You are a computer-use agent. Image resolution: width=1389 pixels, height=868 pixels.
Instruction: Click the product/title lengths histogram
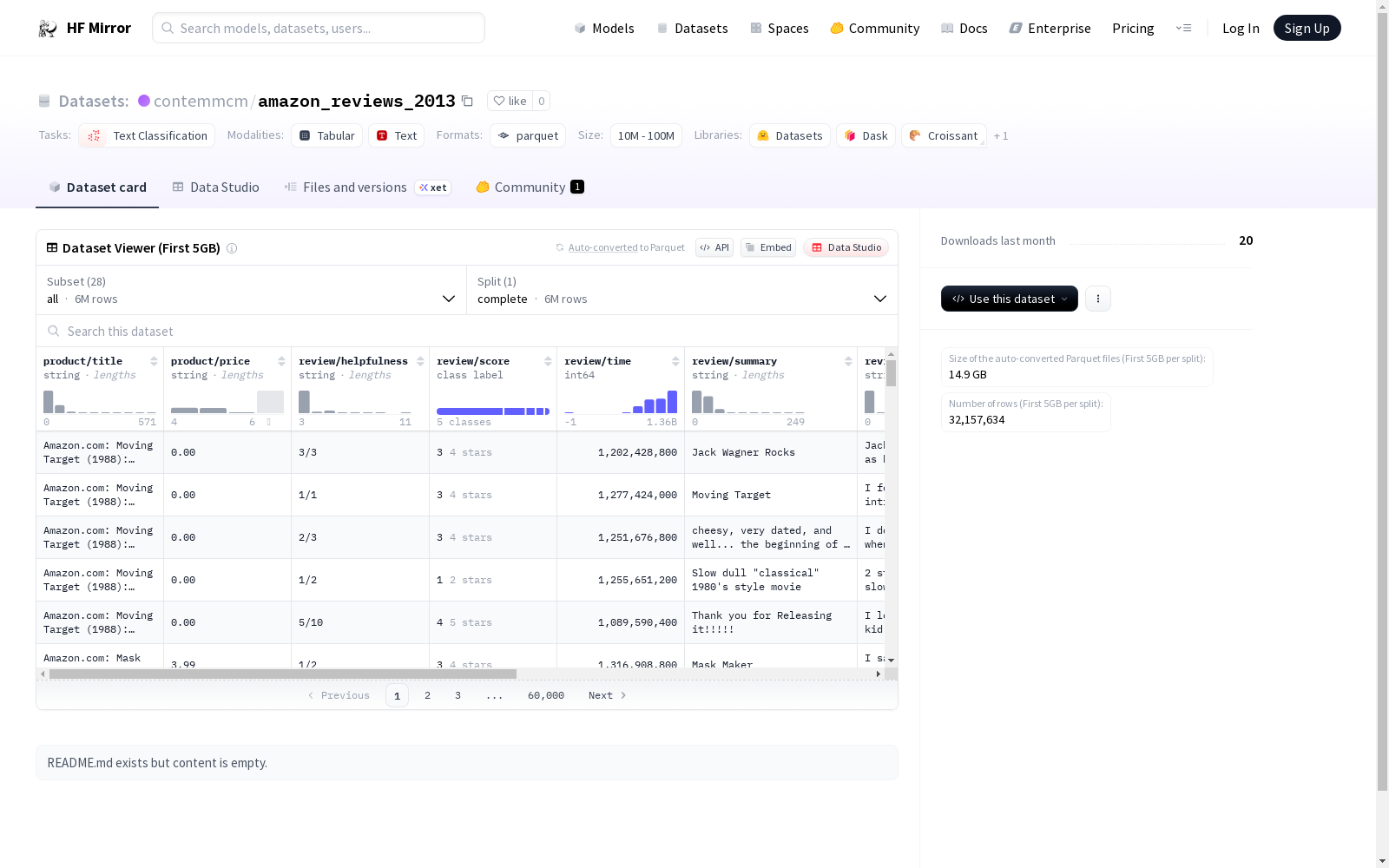click(100, 401)
